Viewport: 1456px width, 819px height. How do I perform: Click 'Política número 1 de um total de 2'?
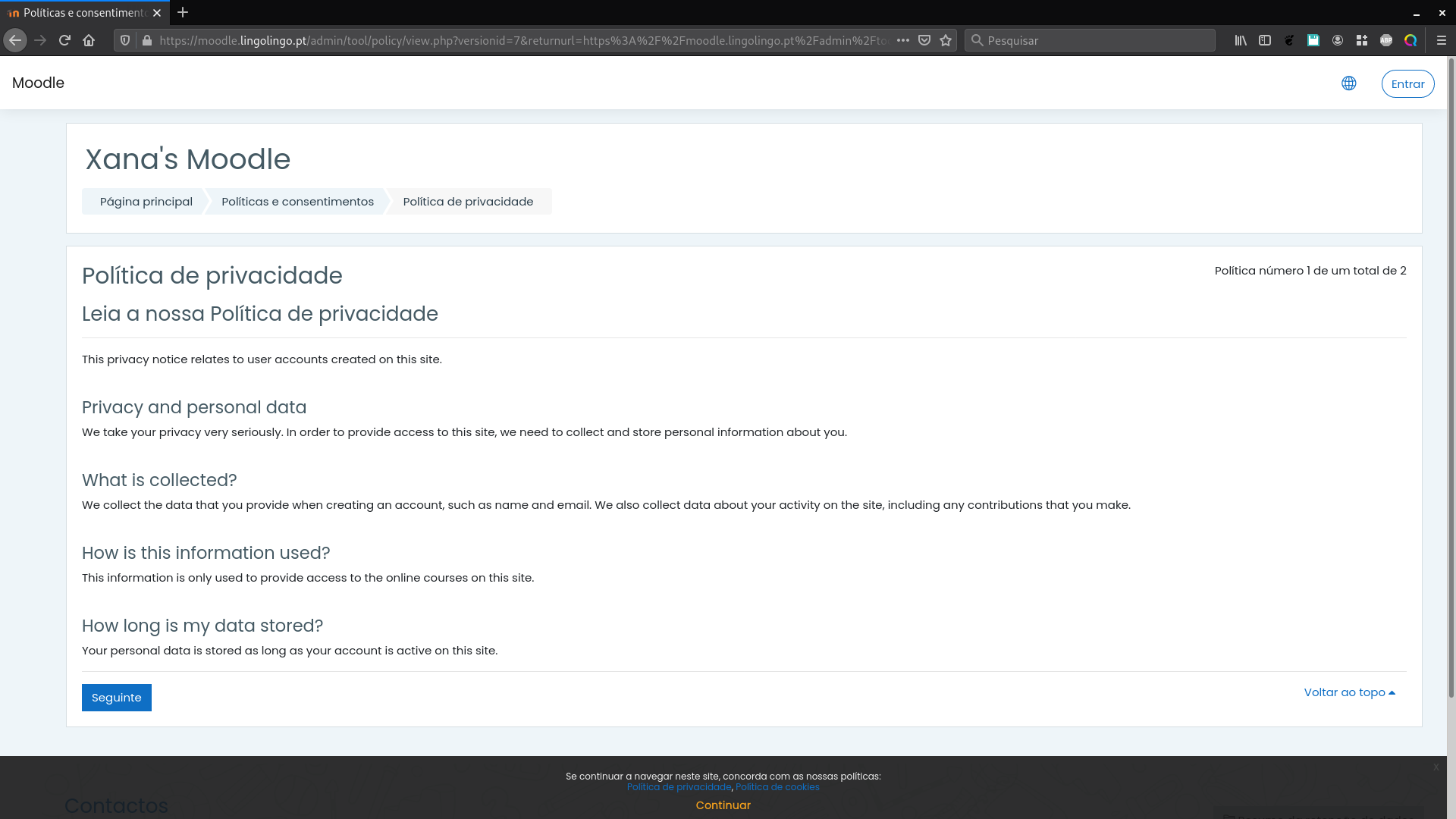[x=1310, y=271]
